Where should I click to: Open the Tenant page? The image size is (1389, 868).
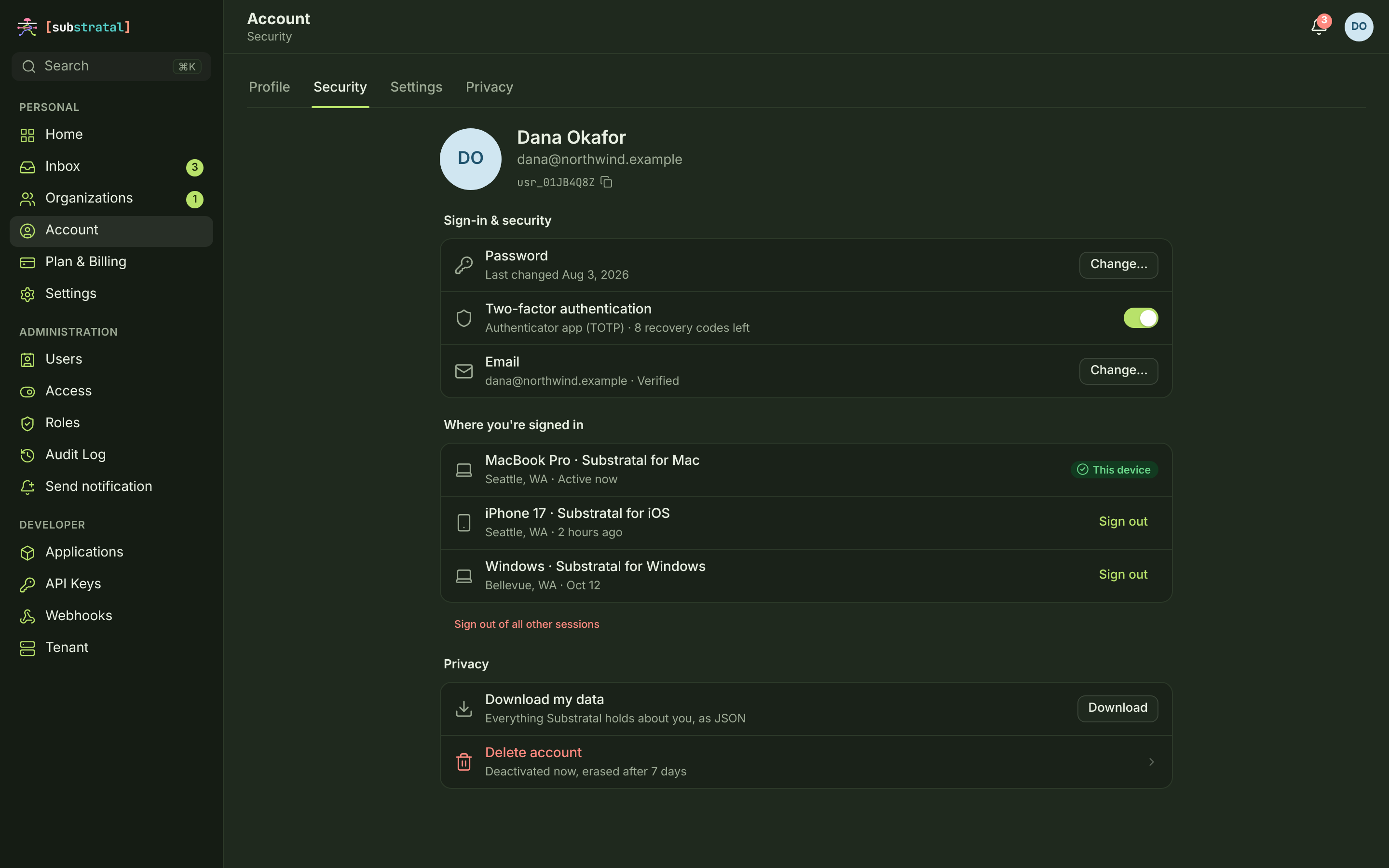111,648
